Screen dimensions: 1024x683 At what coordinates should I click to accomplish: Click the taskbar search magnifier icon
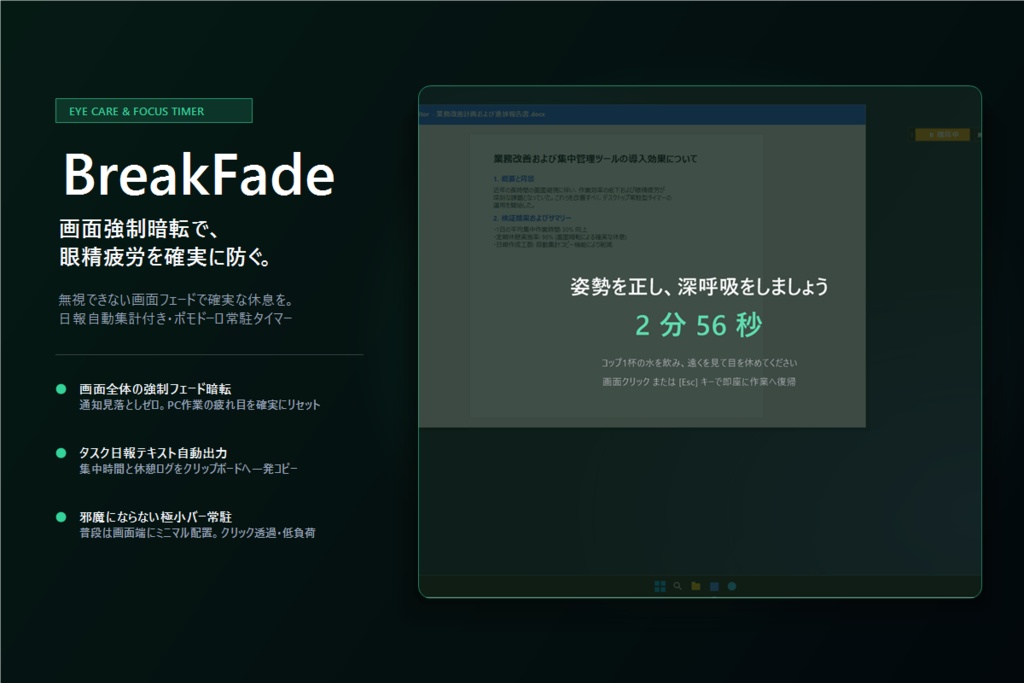tap(678, 586)
